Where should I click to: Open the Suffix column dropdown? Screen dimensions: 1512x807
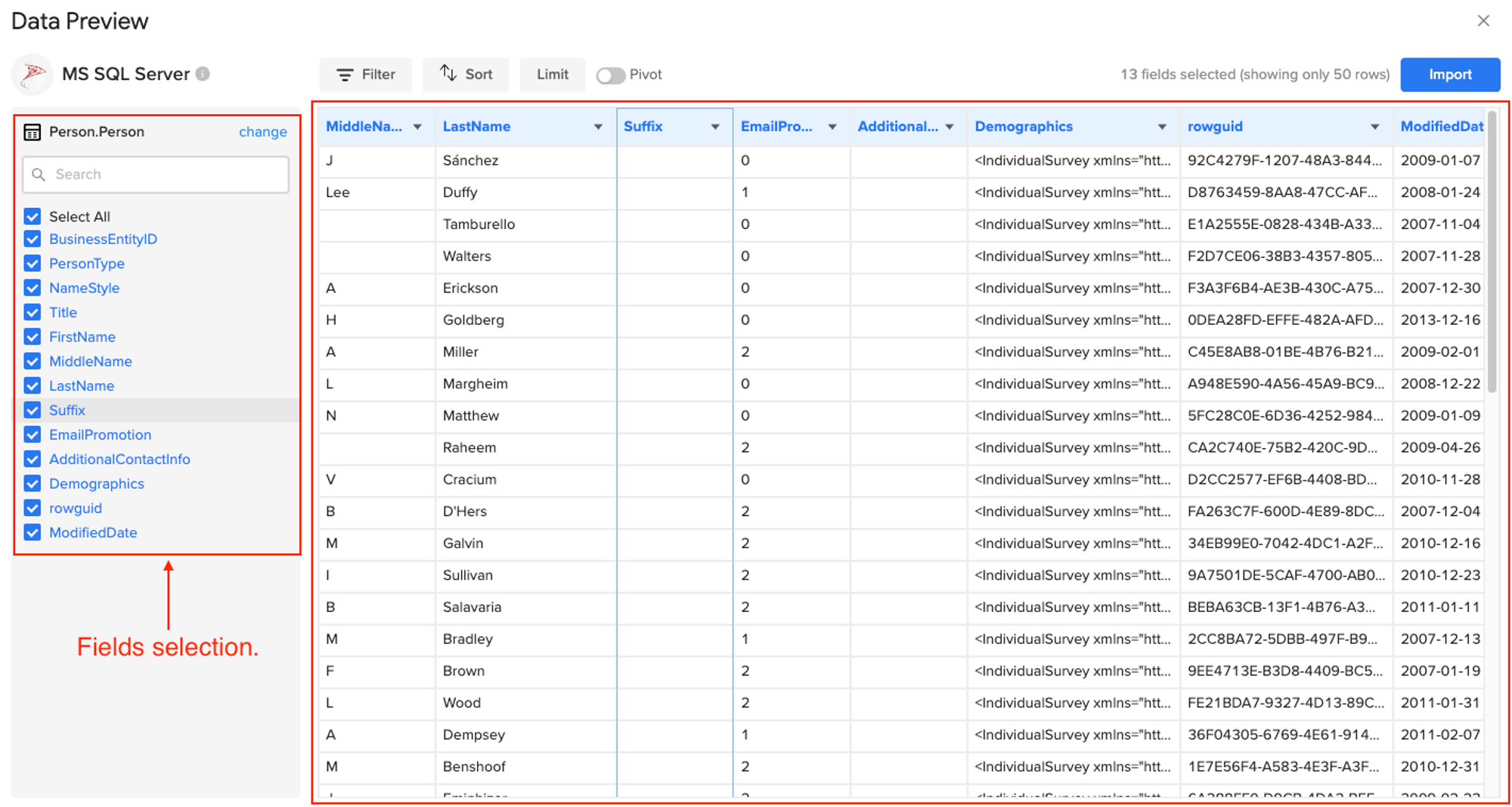click(715, 126)
